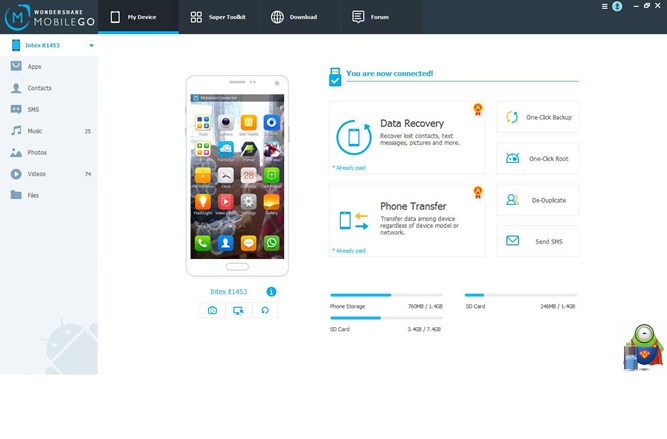Click the screen mirroring icon
This screenshot has width=667, height=439.
click(x=239, y=310)
